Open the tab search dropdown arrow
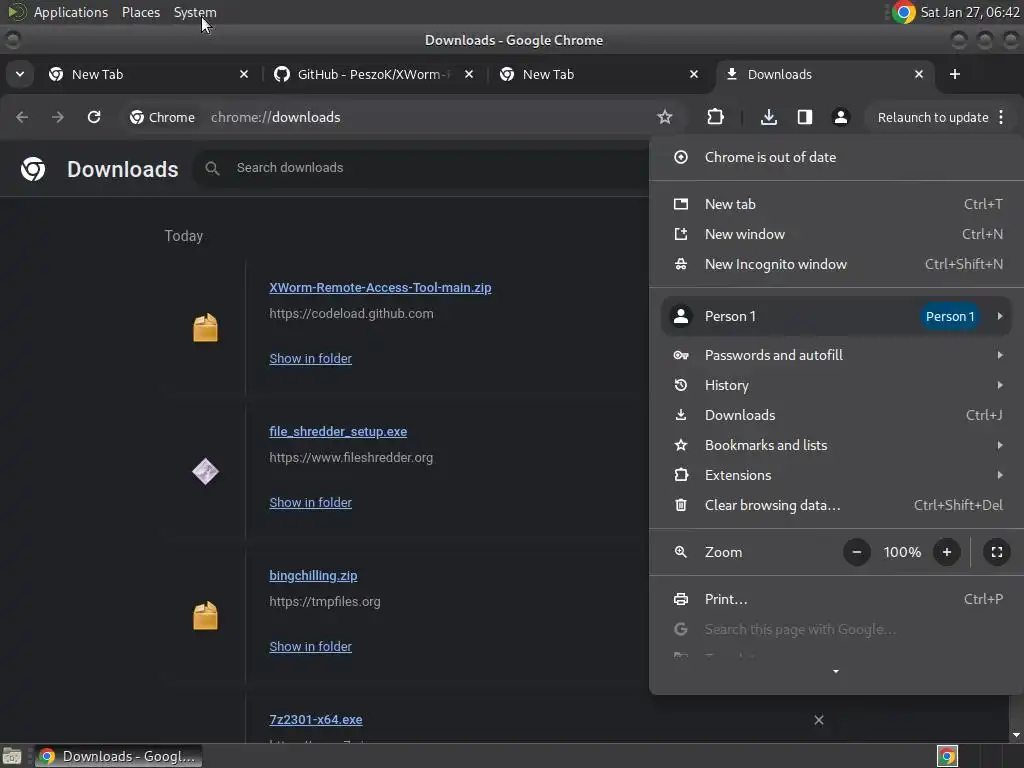Viewport: 1024px width, 768px height. coord(20,74)
